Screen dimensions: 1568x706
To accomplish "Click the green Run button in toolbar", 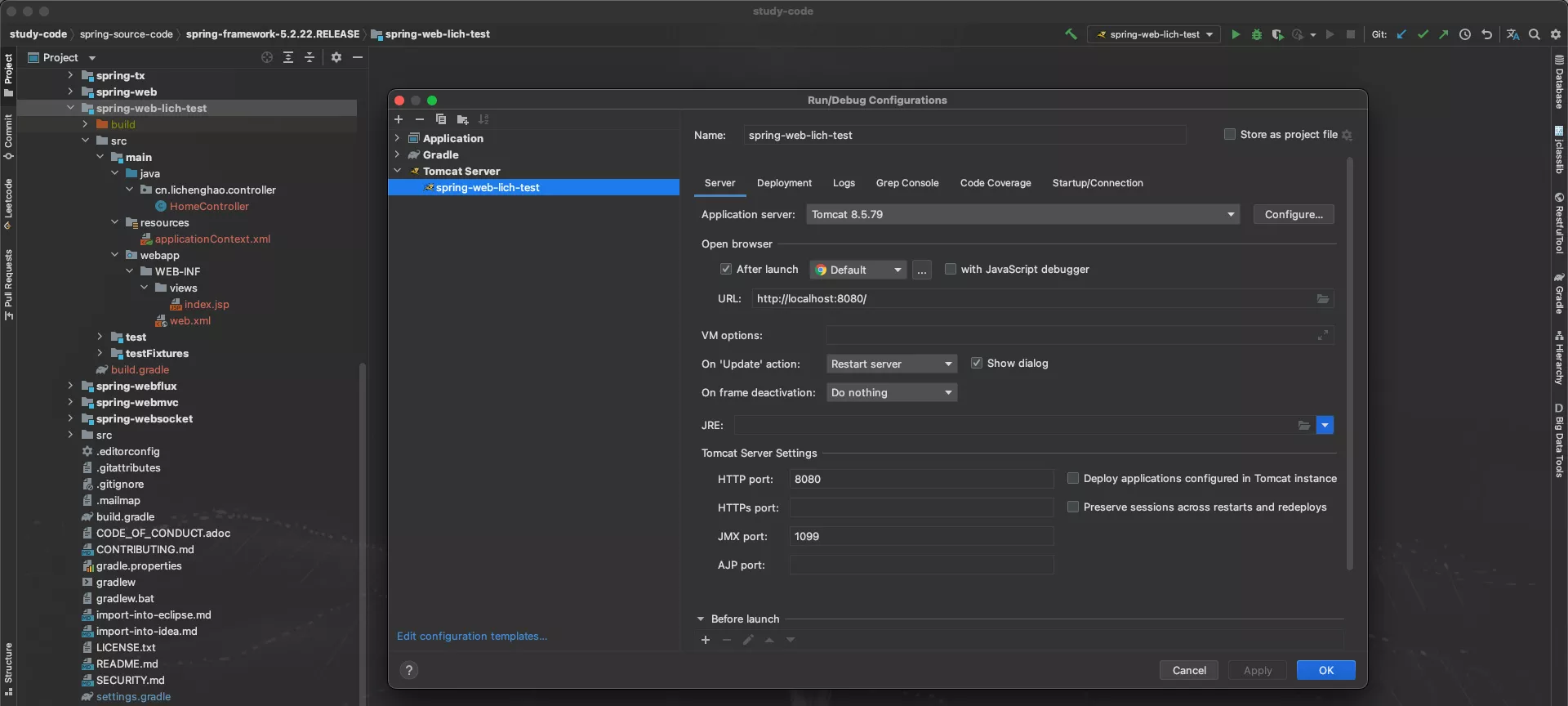I will coord(1236,34).
